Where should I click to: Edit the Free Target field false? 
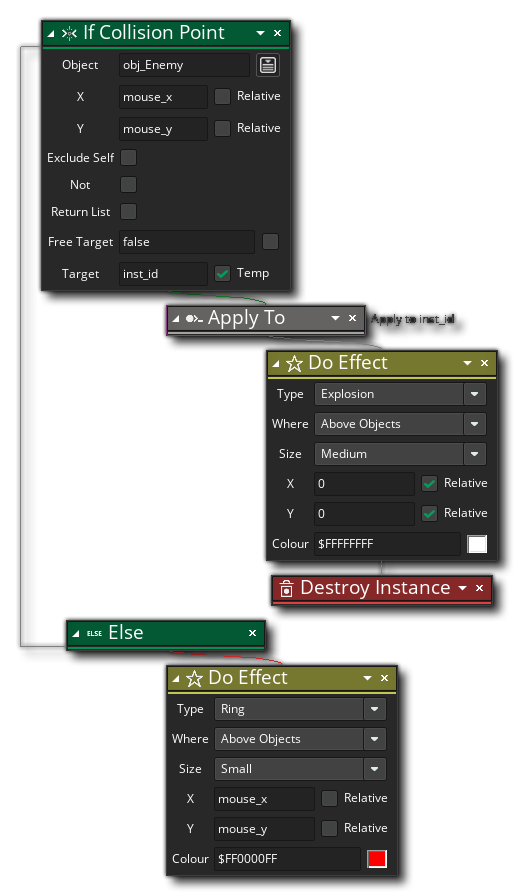tap(186, 242)
